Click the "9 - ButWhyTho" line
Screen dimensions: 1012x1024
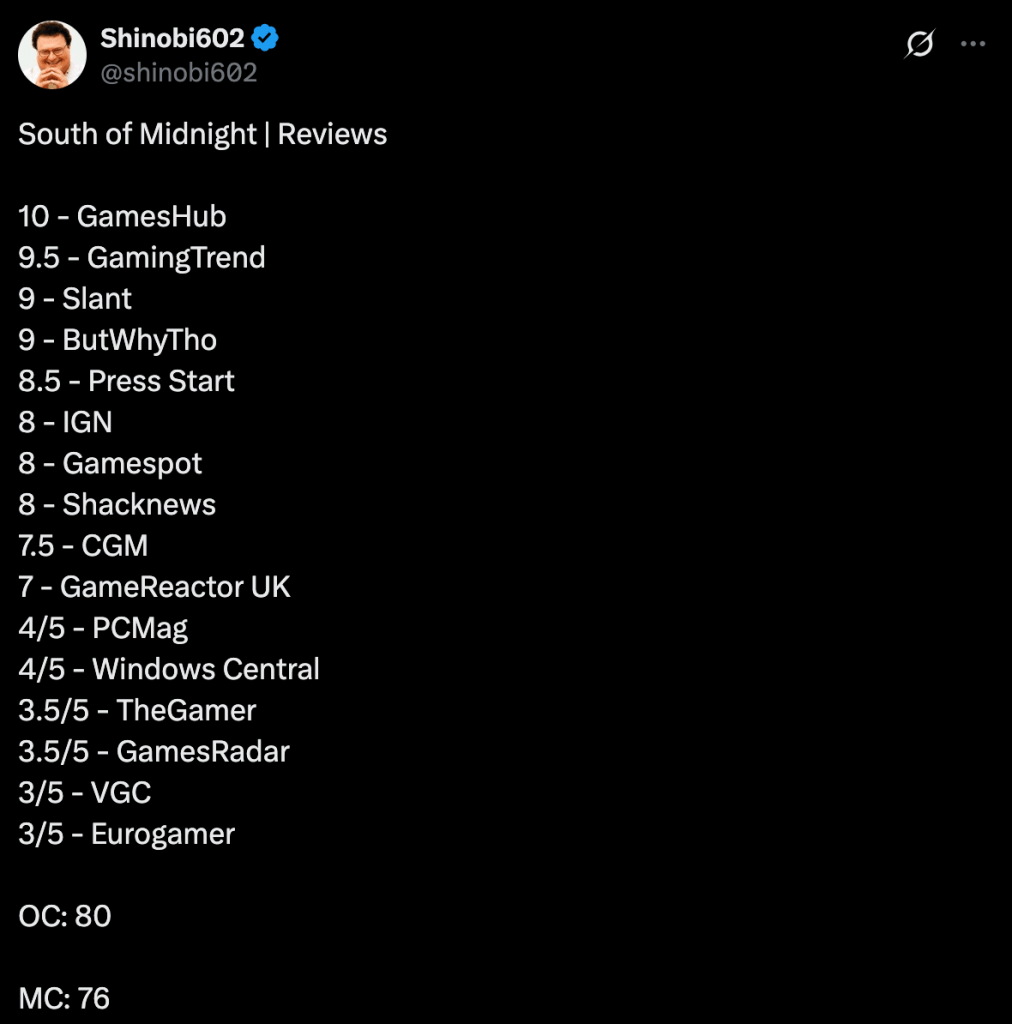[x=117, y=340]
